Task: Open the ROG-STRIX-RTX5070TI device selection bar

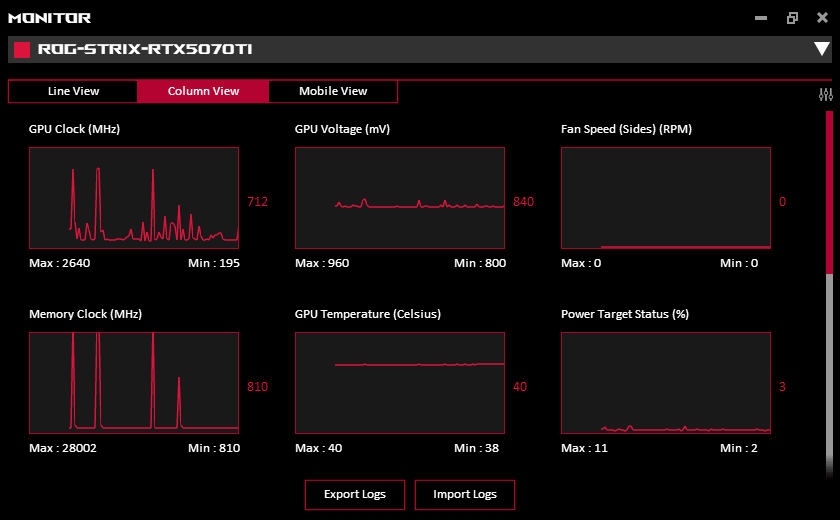Action: (400, 49)
